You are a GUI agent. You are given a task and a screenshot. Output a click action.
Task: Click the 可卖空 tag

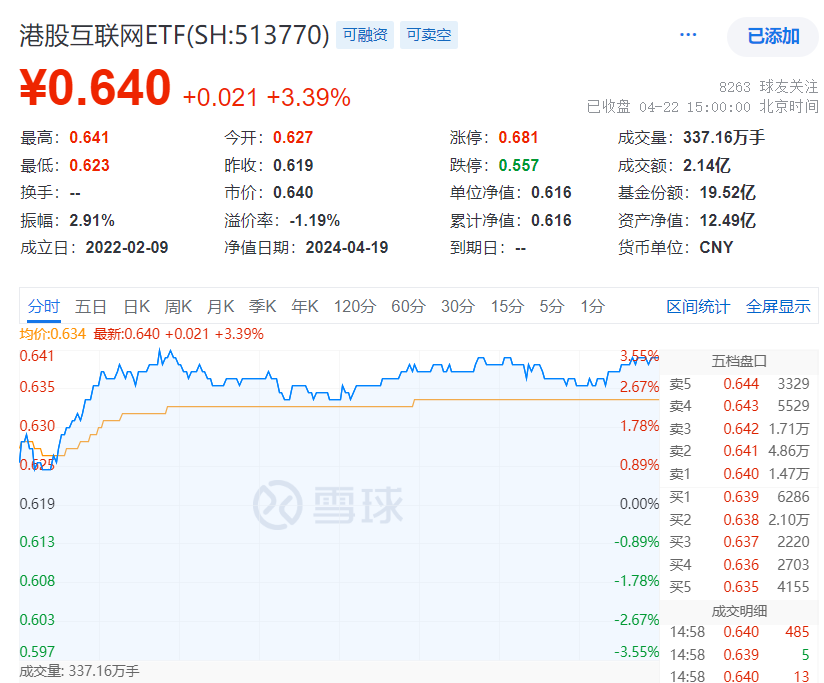(429, 35)
